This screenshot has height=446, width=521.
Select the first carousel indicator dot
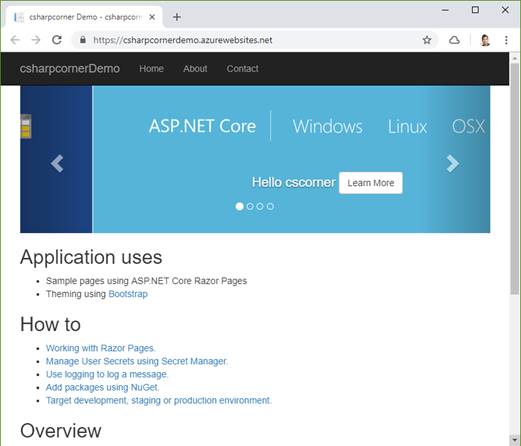tap(239, 206)
